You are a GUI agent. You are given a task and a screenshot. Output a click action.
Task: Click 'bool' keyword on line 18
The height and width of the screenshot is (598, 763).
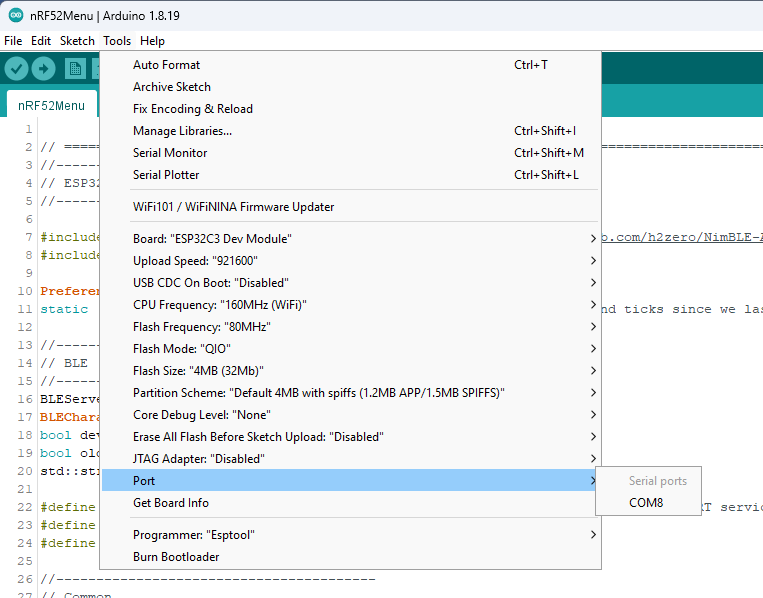point(55,435)
